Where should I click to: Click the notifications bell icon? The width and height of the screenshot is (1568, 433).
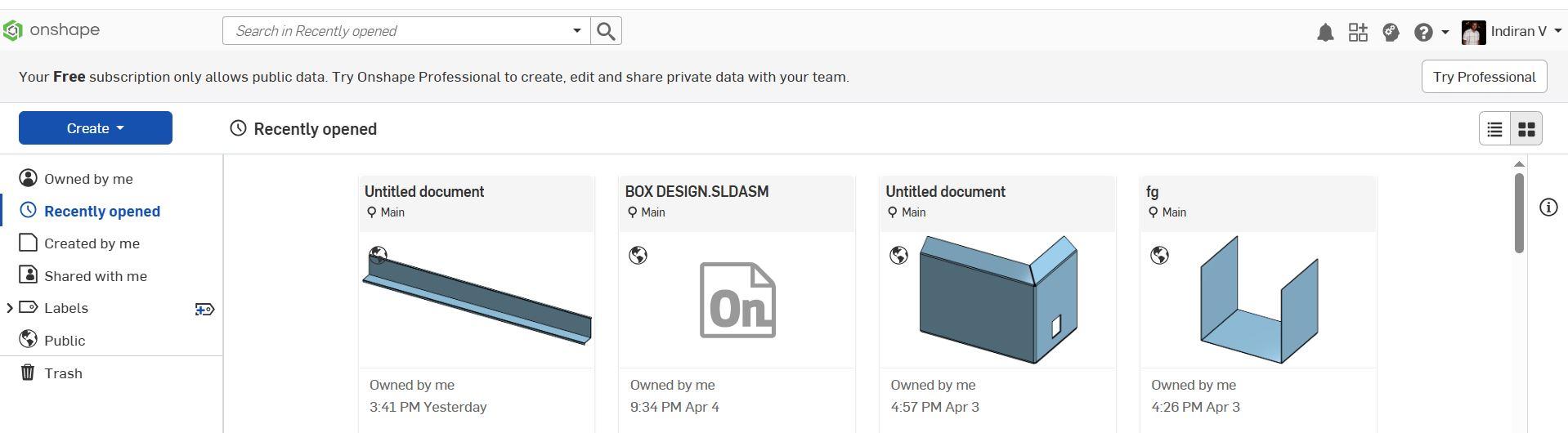click(1324, 32)
